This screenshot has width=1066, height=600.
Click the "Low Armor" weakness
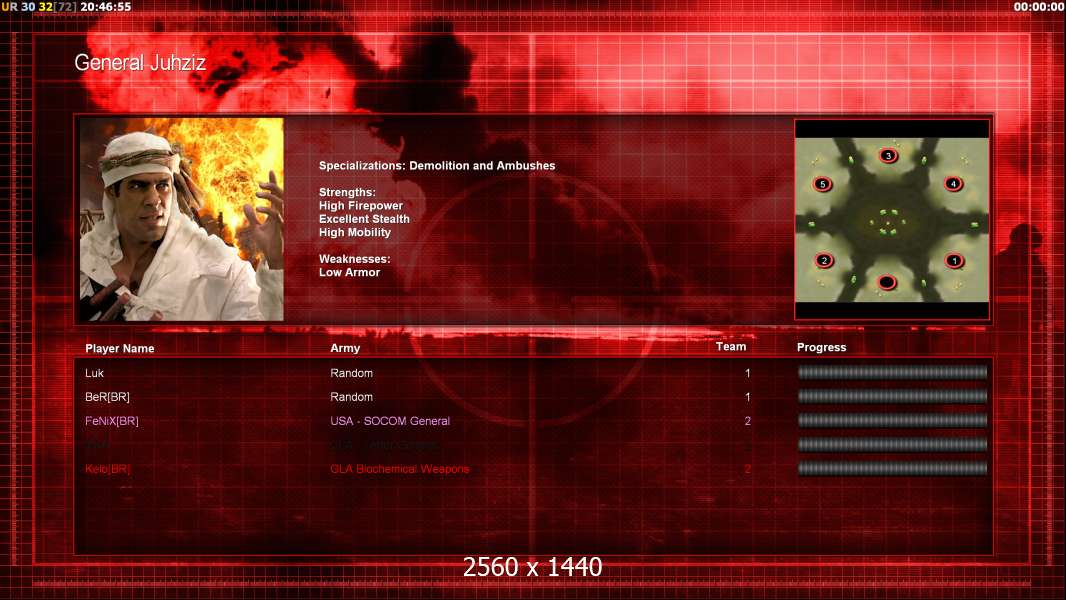pos(349,272)
